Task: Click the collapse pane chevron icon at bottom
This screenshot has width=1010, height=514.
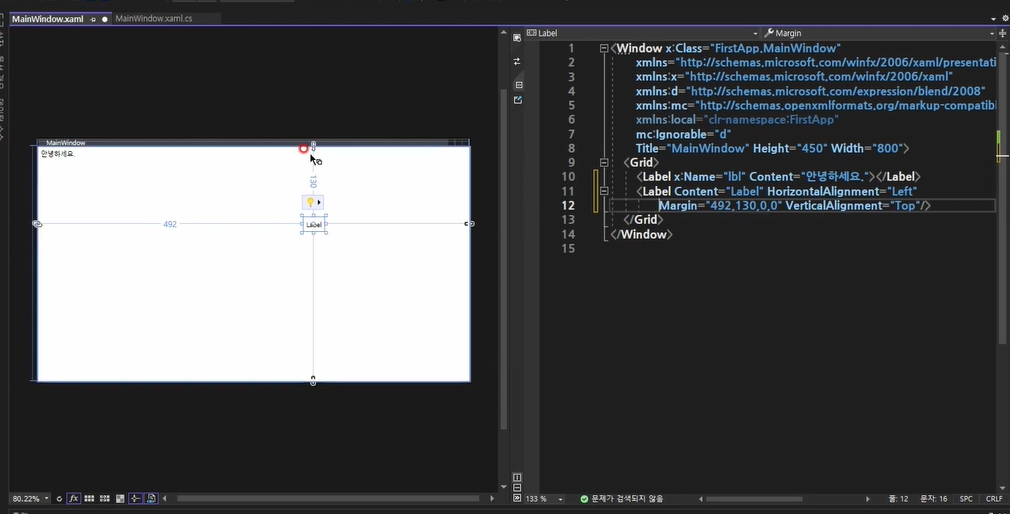Action: coord(517,498)
